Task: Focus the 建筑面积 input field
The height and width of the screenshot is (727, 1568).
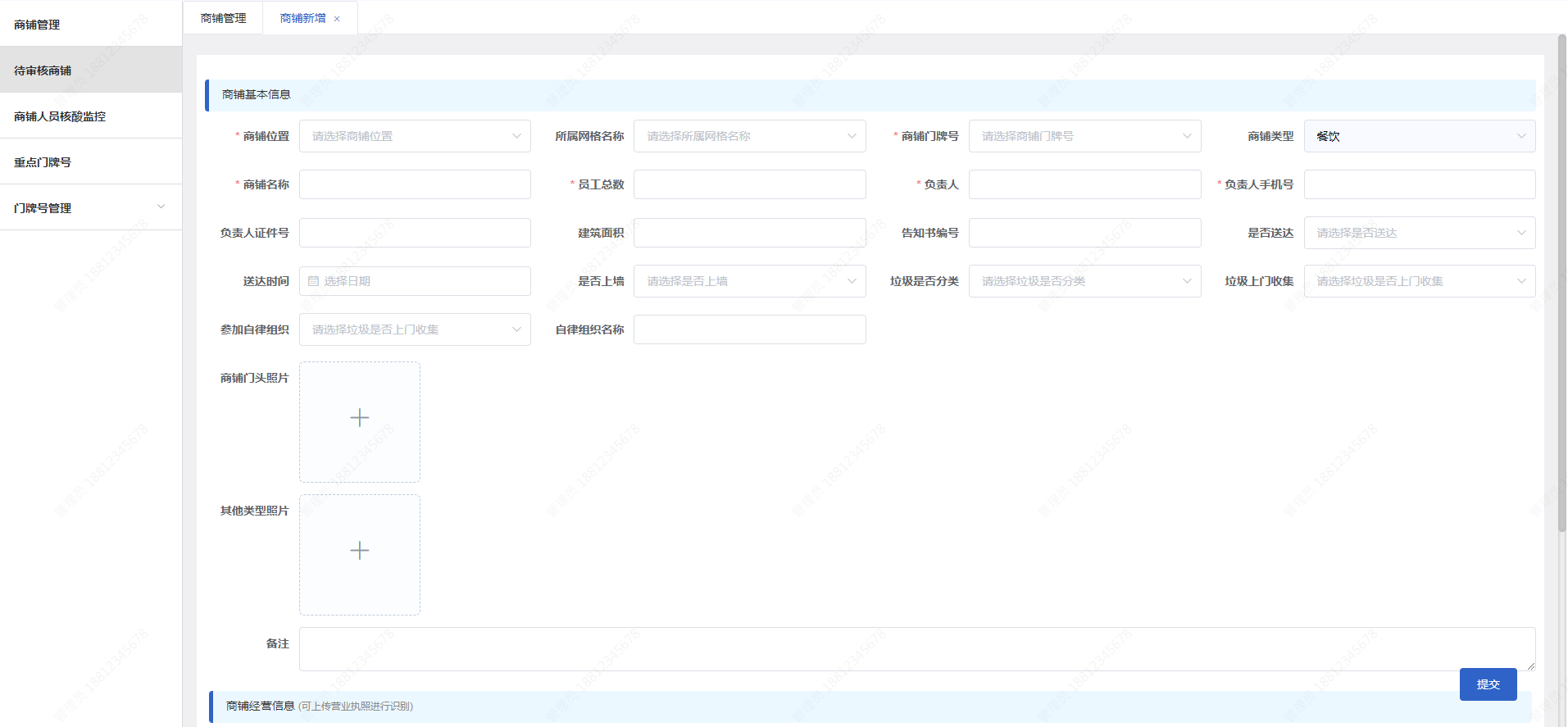Action: [750, 233]
